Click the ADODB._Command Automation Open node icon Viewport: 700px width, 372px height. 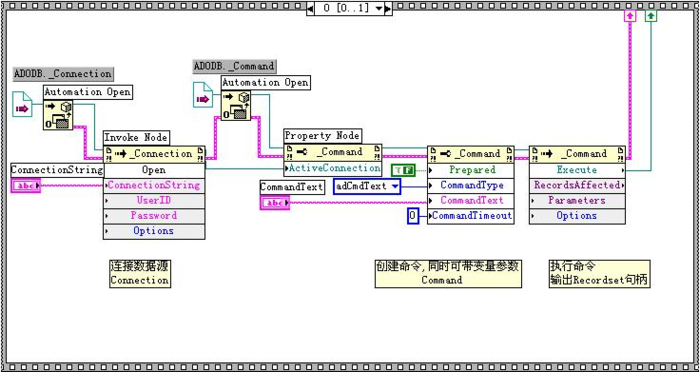point(236,105)
